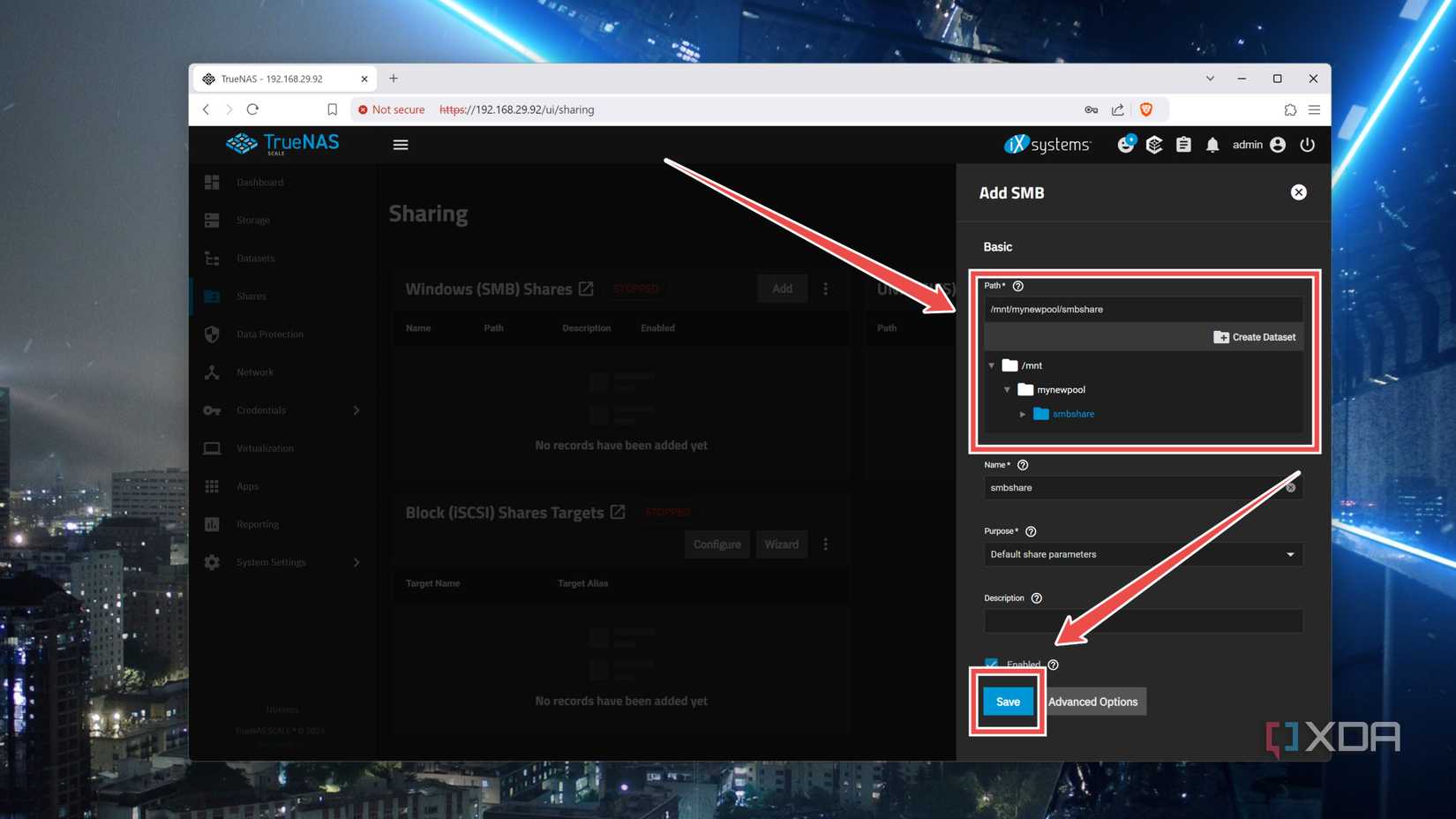Expand the smbshare folder node
This screenshot has height=819, width=1456.
(x=1023, y=413)
